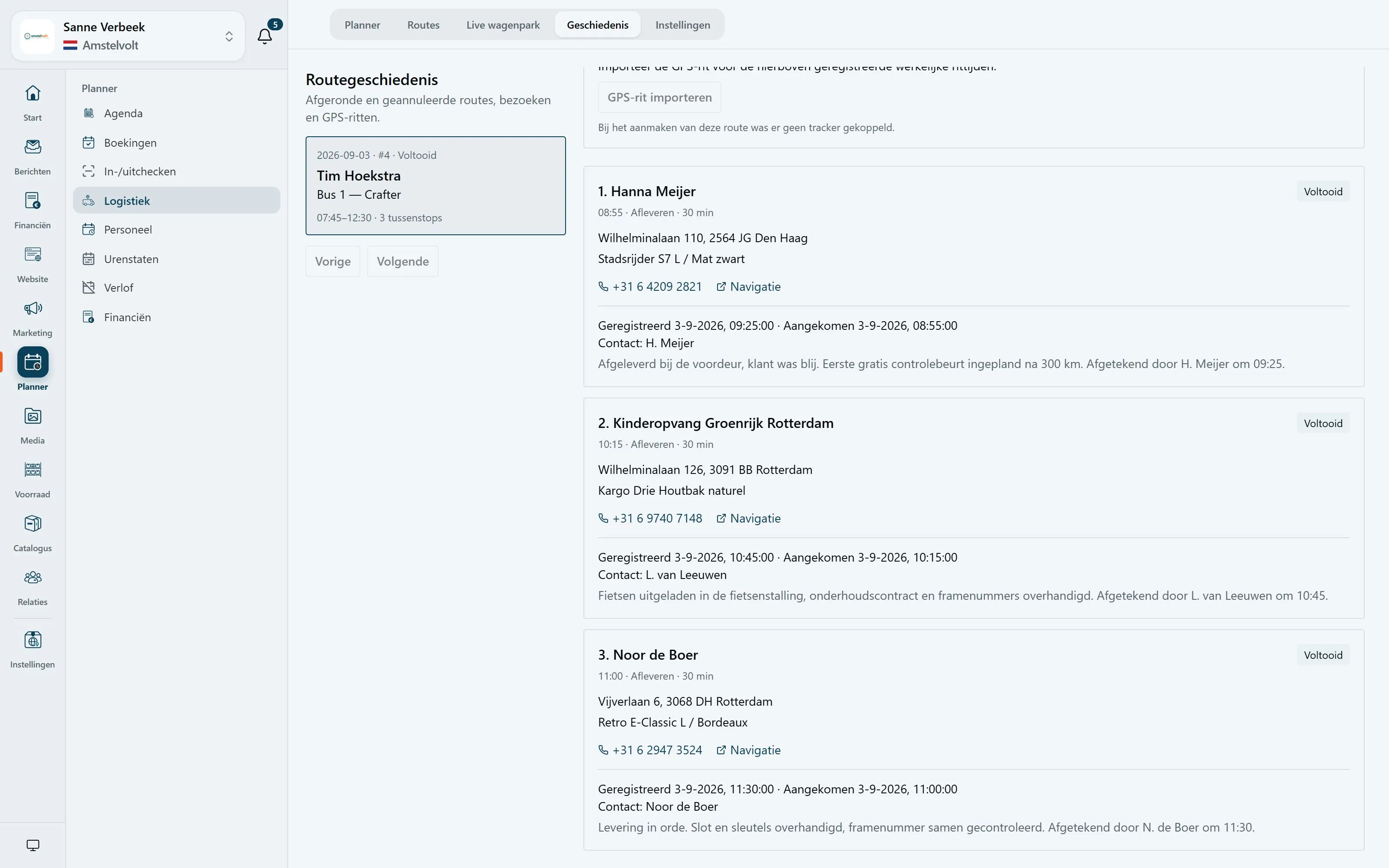The image size is (1389, 868).
Task: Switch to the Instellingen tab
Action: coord(682,25)
